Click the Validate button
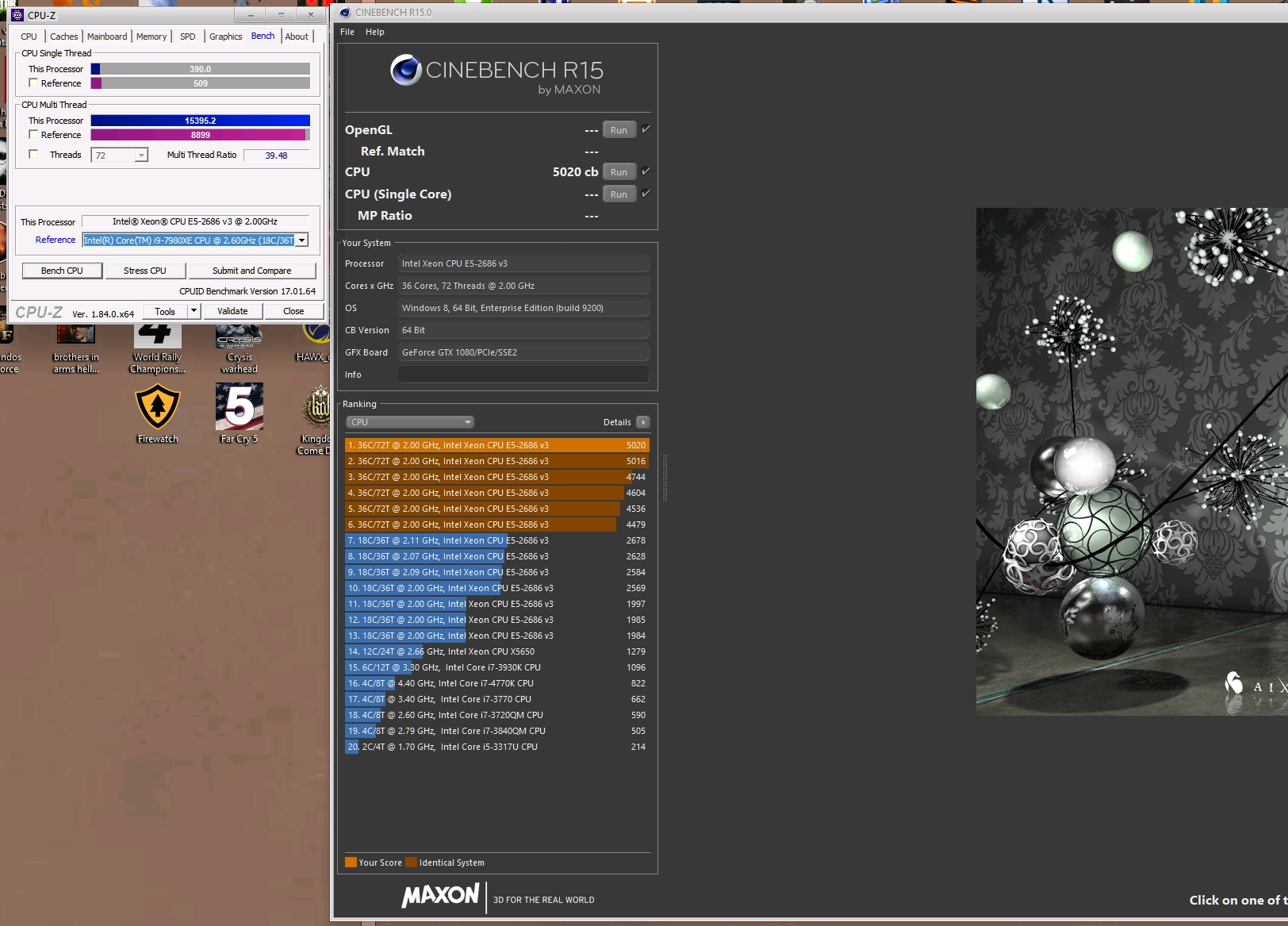Screen dimensions: 1288x926 pos(232,311)
